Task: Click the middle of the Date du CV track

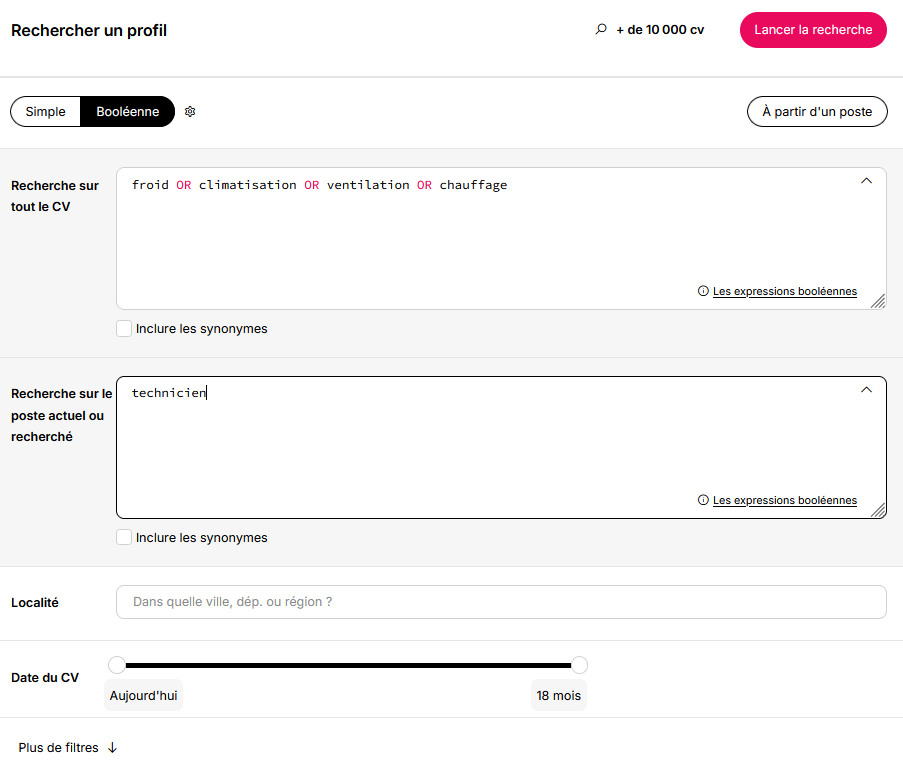Action: click(348, 665)
